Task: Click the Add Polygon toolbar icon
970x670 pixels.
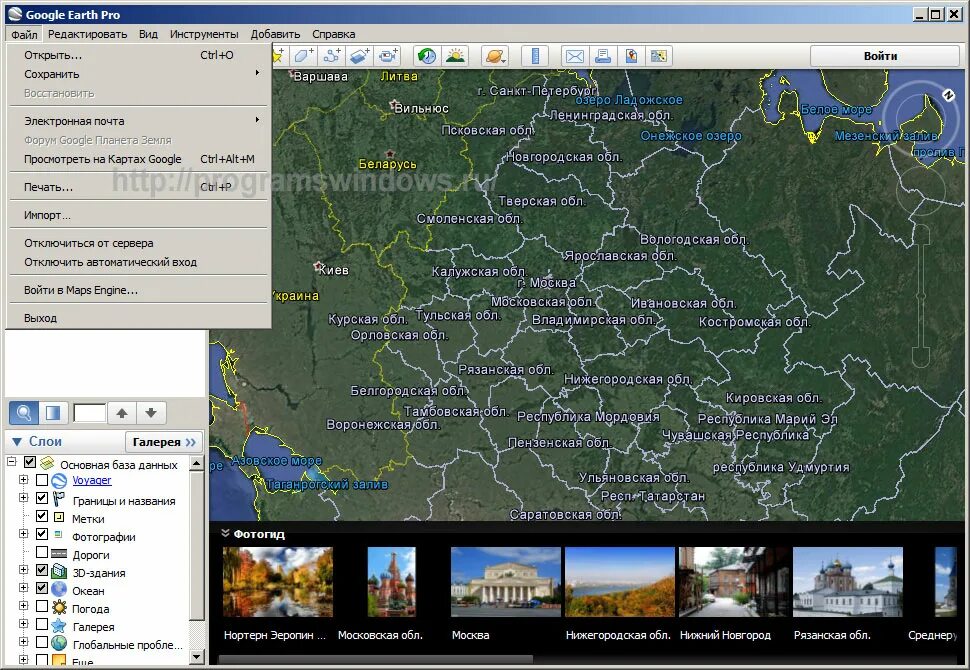Action: point(303,56)
